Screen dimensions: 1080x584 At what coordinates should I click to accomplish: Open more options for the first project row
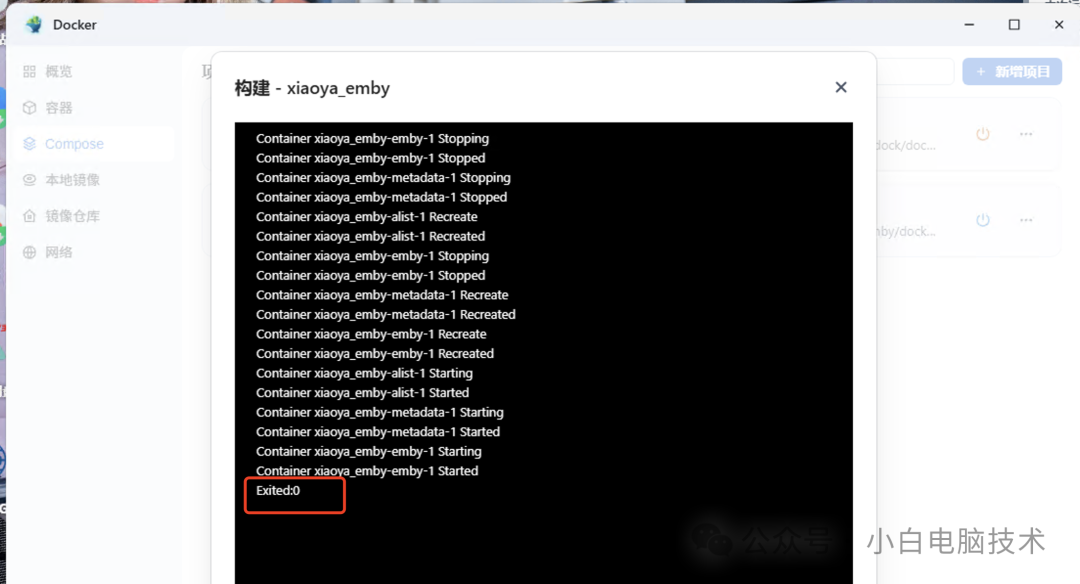point(1026,134)
